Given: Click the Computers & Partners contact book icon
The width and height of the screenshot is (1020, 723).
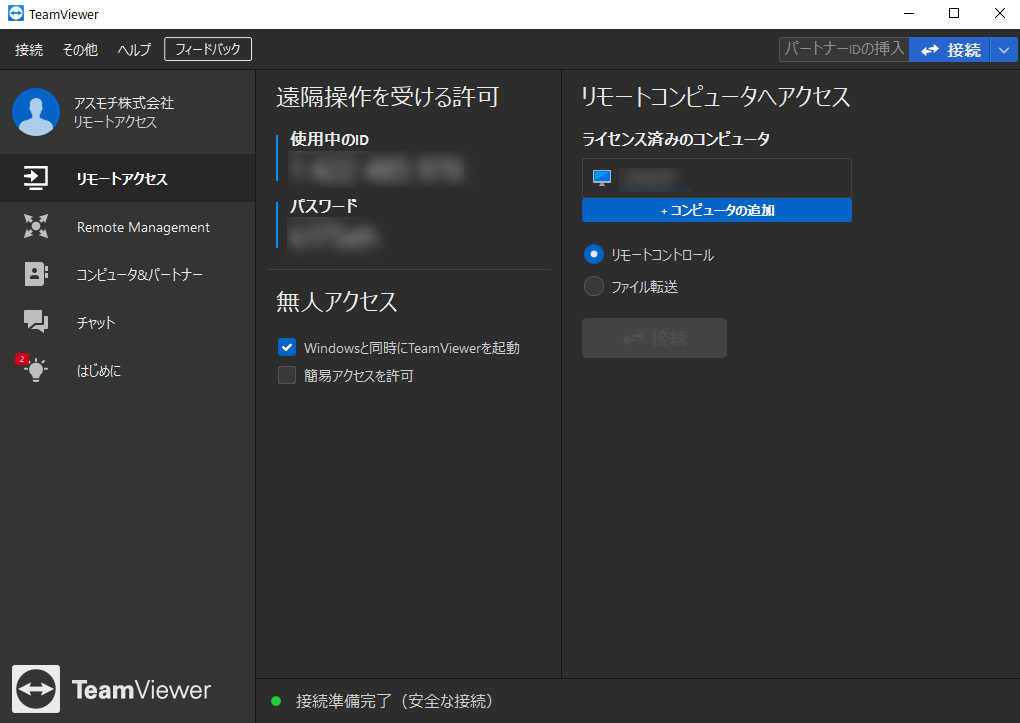Looking at the screenshot, I should 36,275.
